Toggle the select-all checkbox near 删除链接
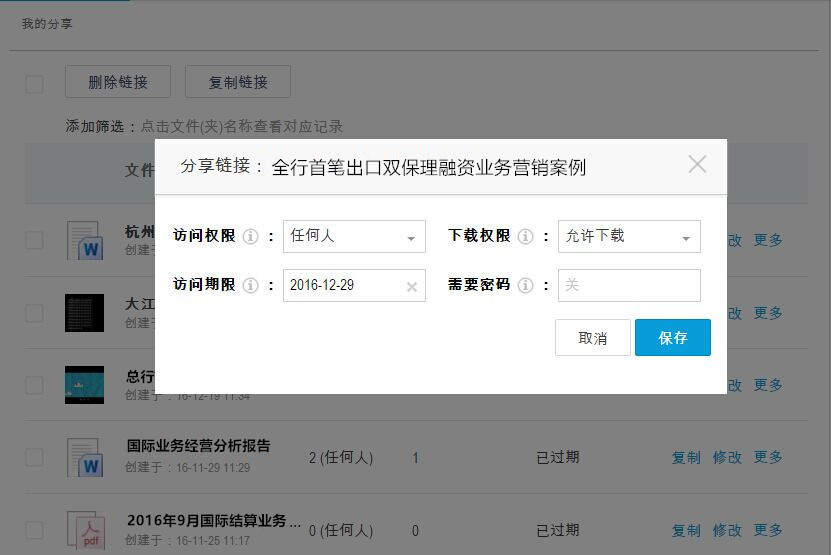Viewport: 831px width, 555px height. coord(34,83)
